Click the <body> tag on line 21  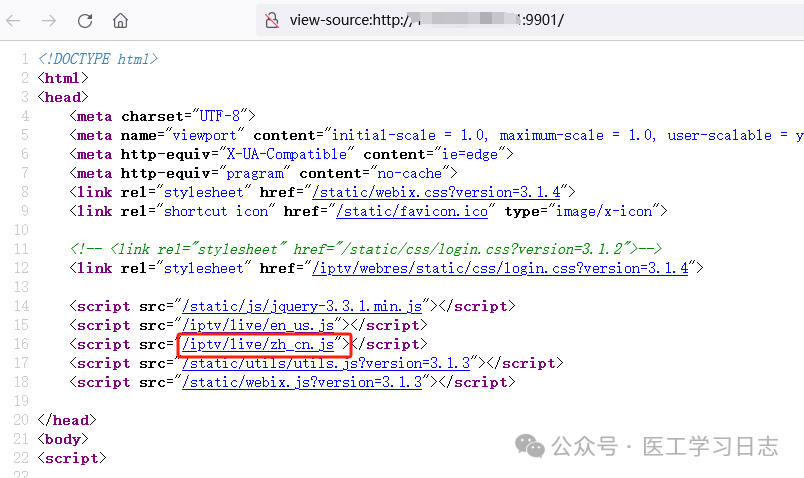click(63, 439)
